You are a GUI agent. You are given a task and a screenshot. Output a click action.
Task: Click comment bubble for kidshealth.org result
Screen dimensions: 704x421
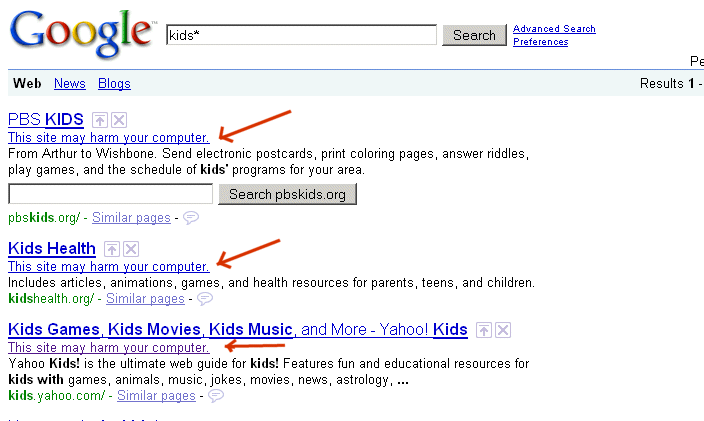click(x=205, y=298)
